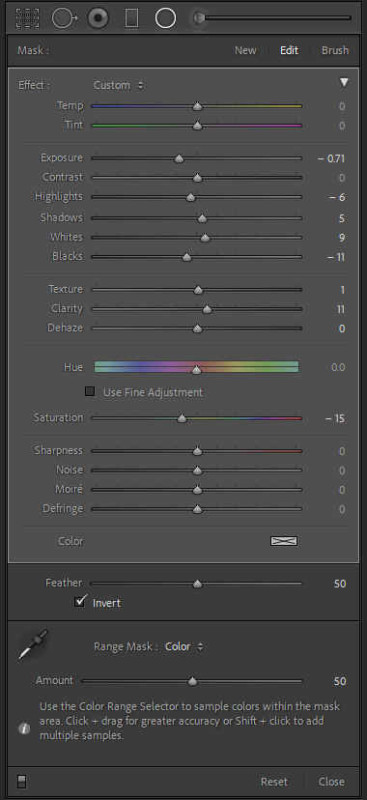Enable Use Fine Adjustment checkbox

coord(90,392)
